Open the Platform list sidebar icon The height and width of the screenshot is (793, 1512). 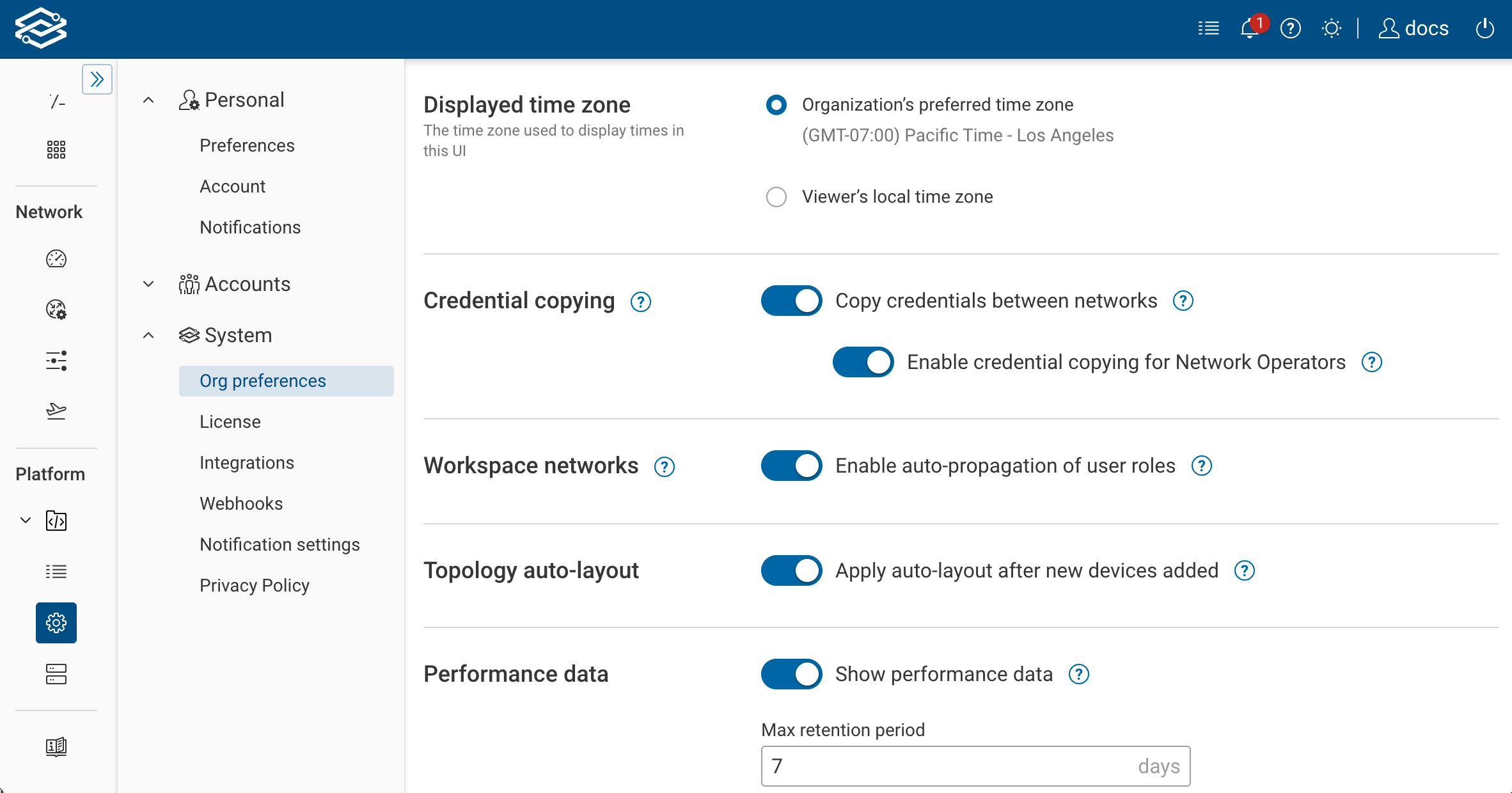coord(56,572)
